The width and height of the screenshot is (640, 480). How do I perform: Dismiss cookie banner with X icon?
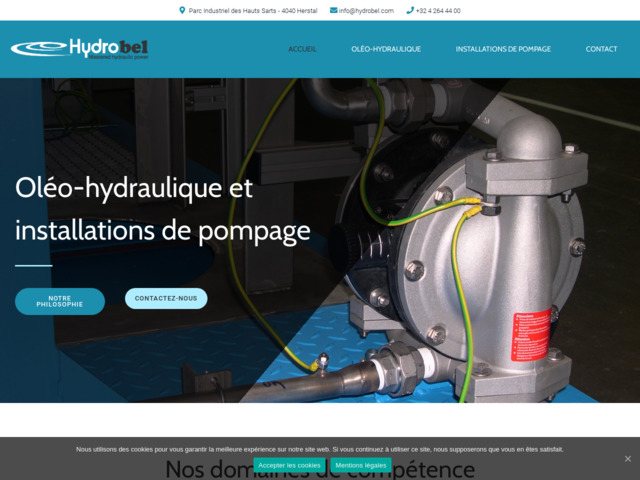(x=628, y=459)
